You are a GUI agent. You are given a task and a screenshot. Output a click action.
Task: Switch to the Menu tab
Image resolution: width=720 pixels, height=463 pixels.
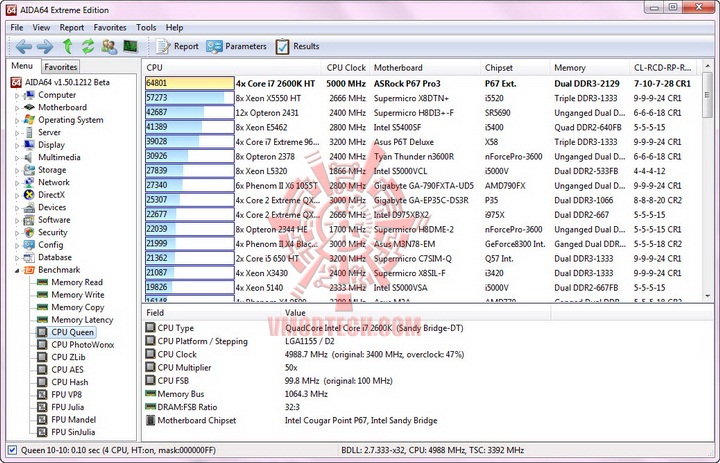[22, 66]
